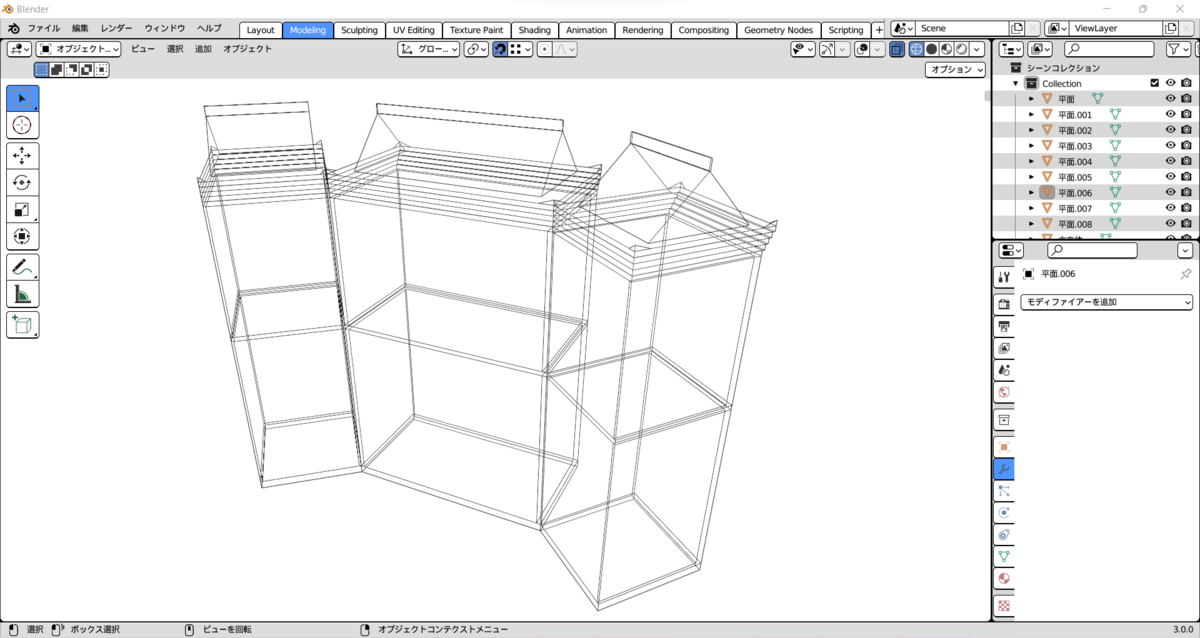Switch to the UV Editing workspace tab

click(414, 30)
